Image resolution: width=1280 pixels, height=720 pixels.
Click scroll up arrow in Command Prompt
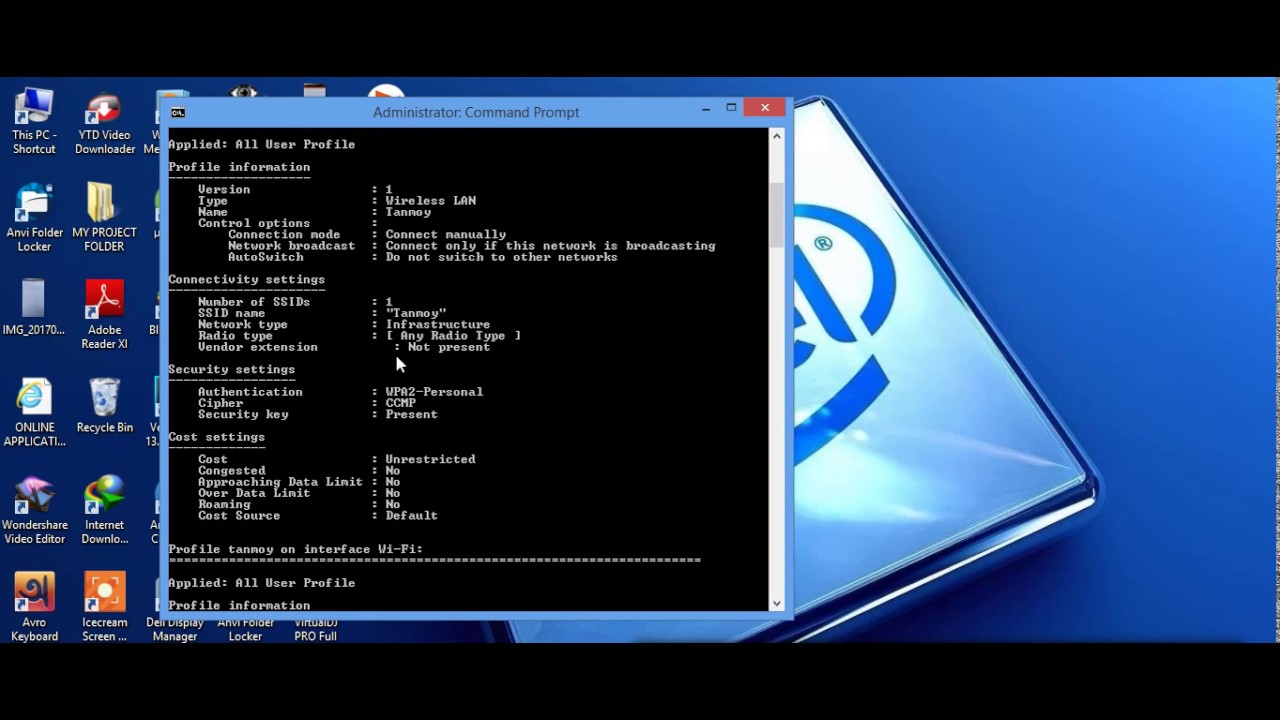[x=776, y=135]
